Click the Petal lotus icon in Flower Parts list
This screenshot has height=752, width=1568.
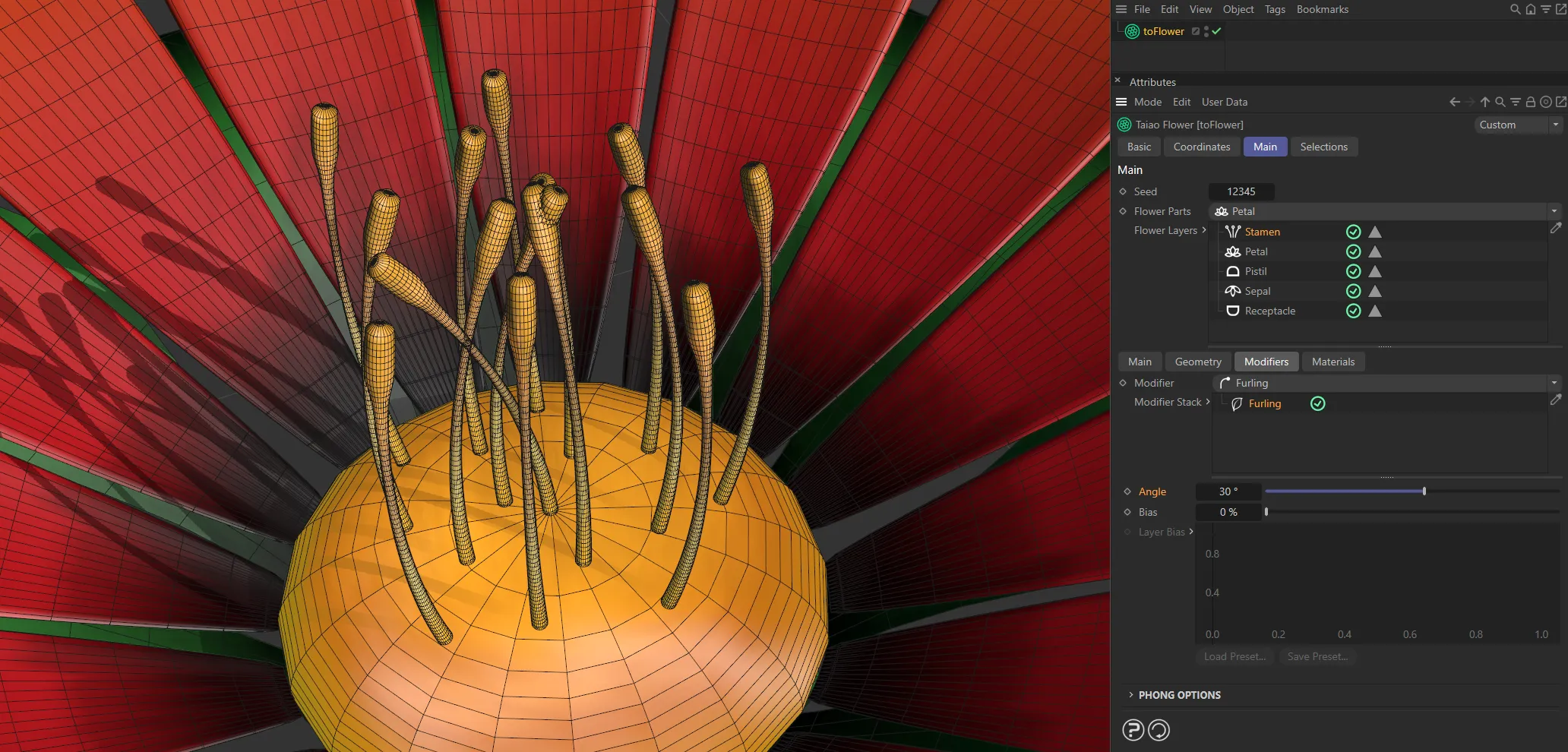[1232, 251]
